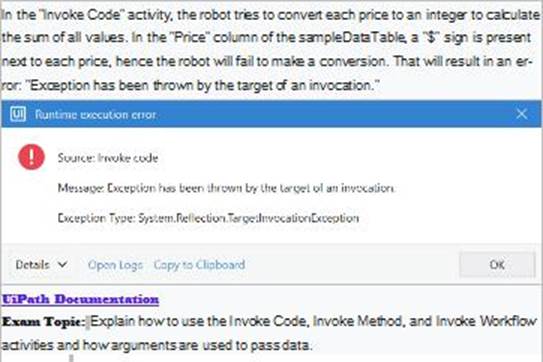Image resolution: width=543 pixels, height=362 pixels.
Task: Open the UiPath Documentation hyperlink
Action: click(x=80, y=299)
